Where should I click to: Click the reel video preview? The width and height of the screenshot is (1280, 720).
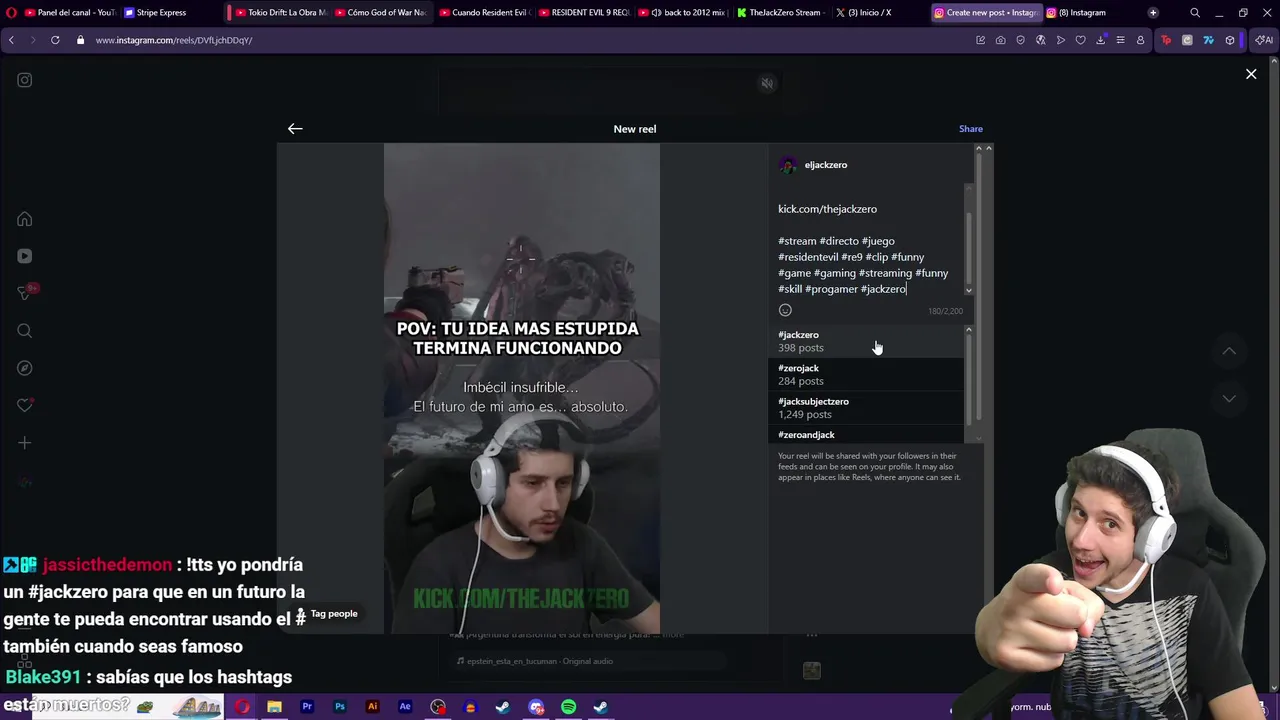[x=522, y=388]
